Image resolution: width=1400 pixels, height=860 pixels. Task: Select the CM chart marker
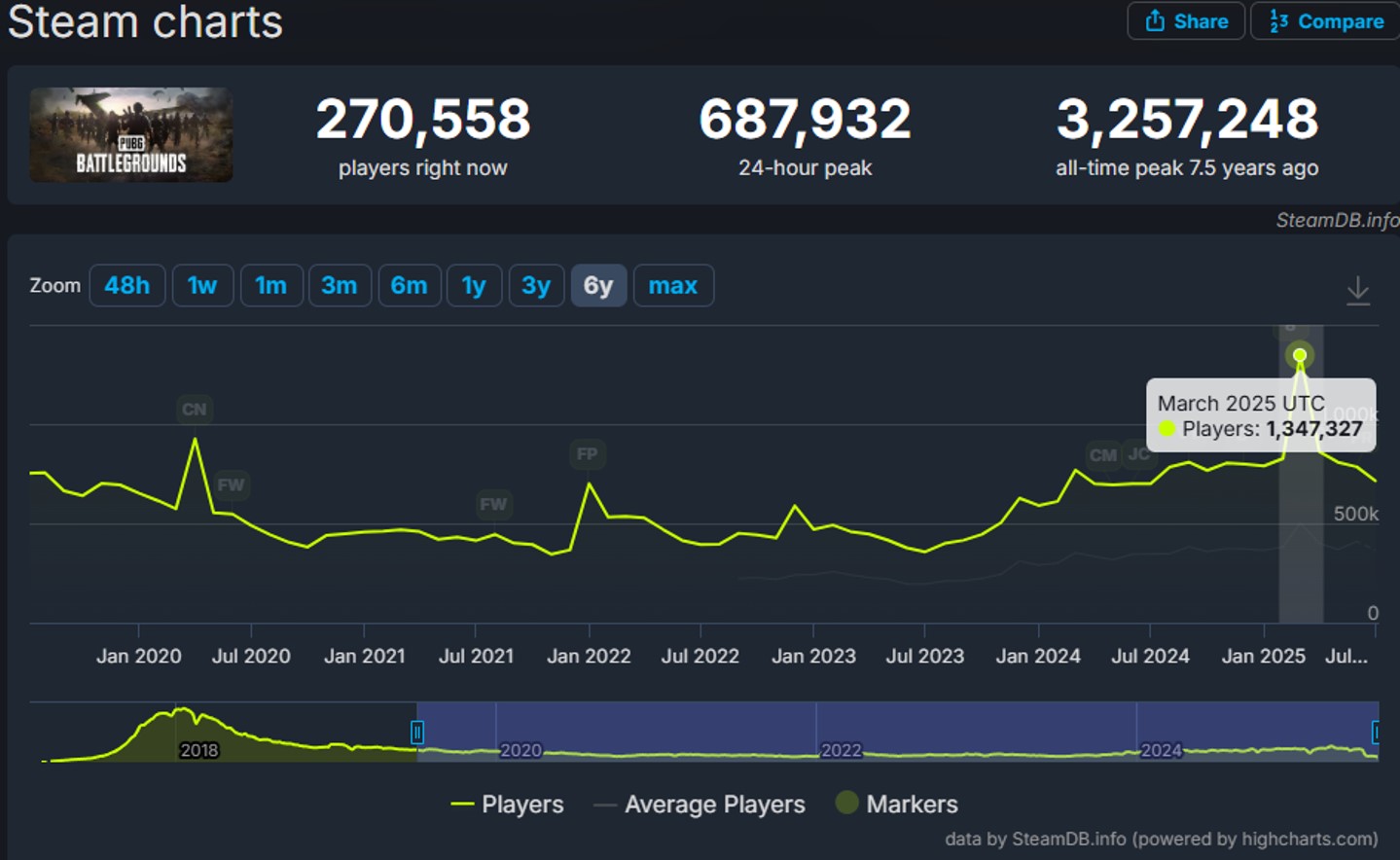[1103, 455]
